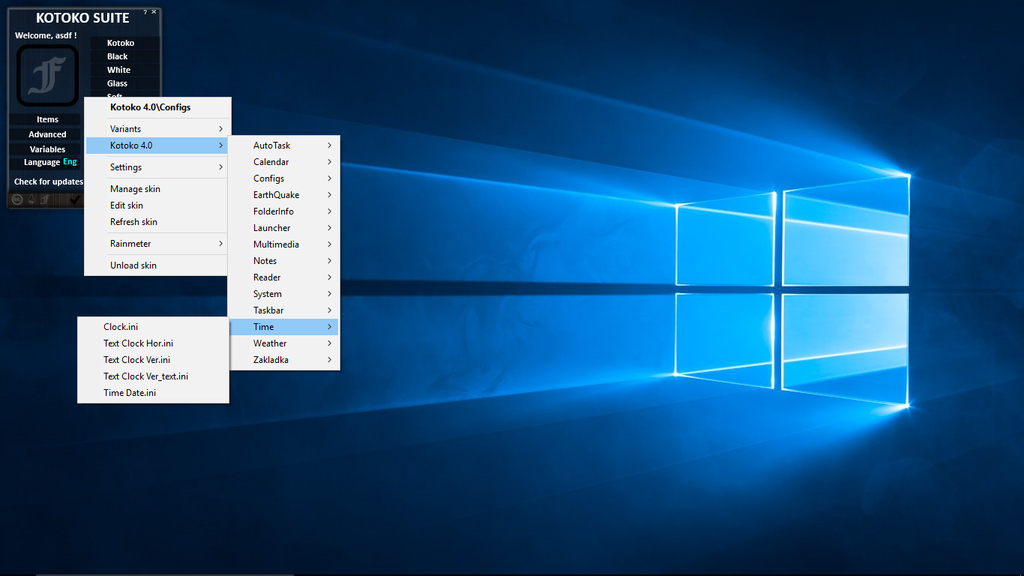Screen dimensions: 1024x576
Task: Select the Black theme
Action: click(x=125, y=57)
